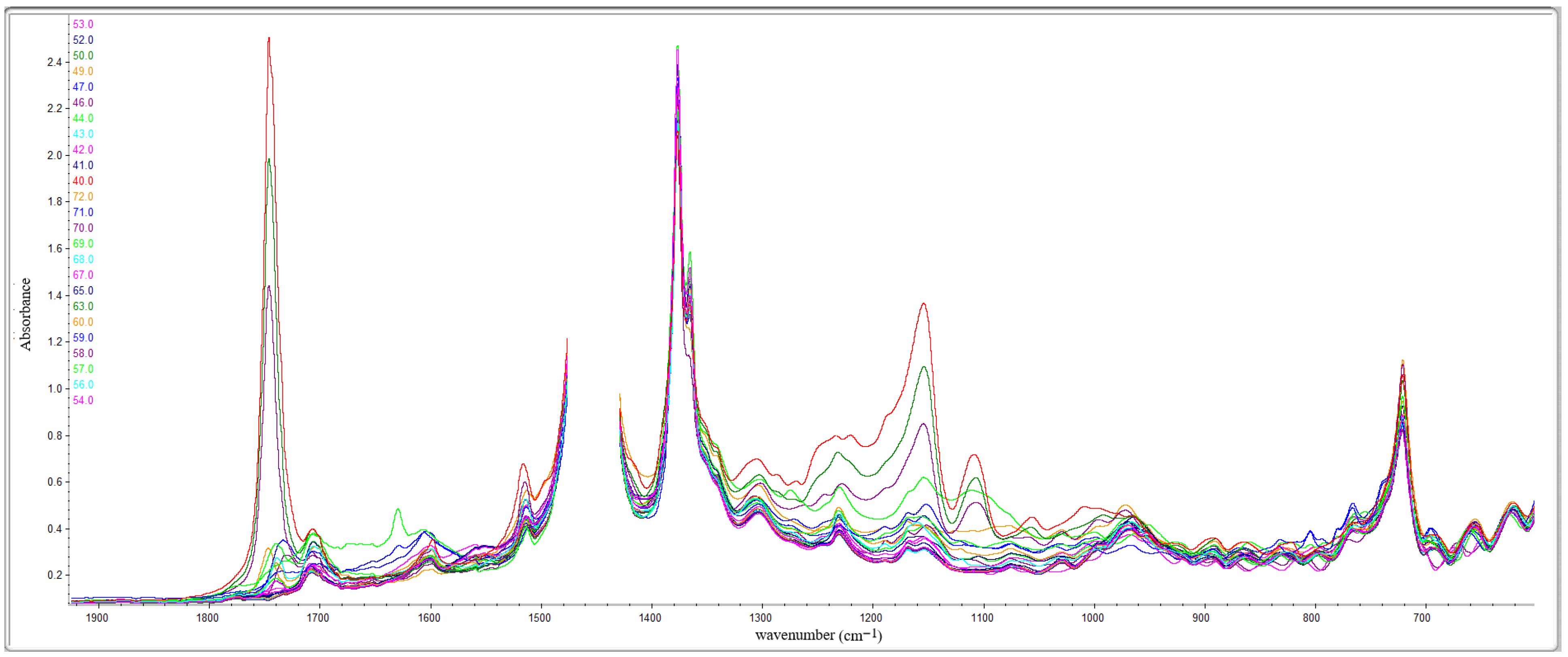The image size is (1568, 657).
Task: Click the tallest red peak near 1745
Action: (x=269, y=39)
